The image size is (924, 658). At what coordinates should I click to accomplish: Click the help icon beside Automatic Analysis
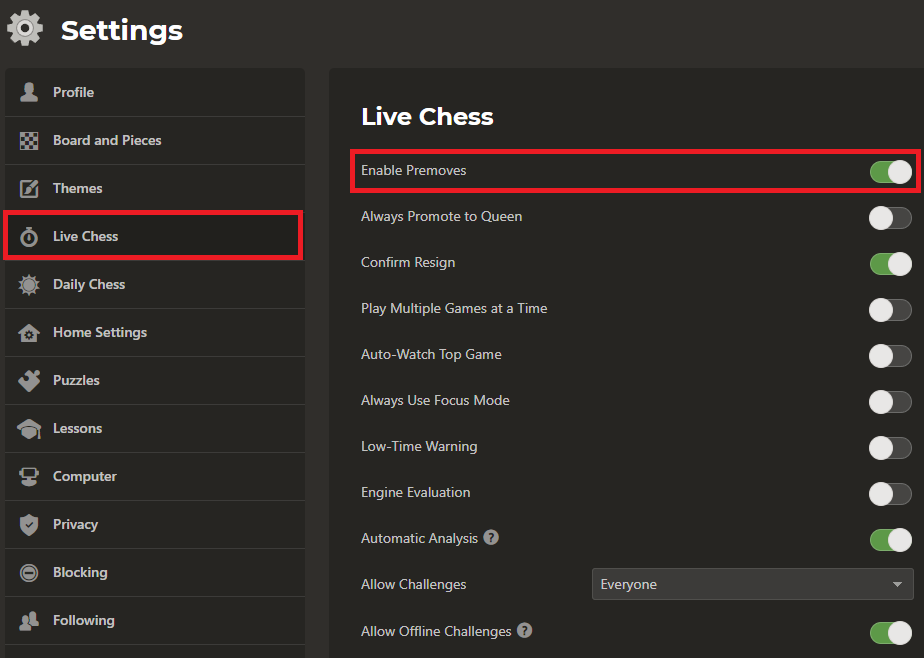pos(491,538)
